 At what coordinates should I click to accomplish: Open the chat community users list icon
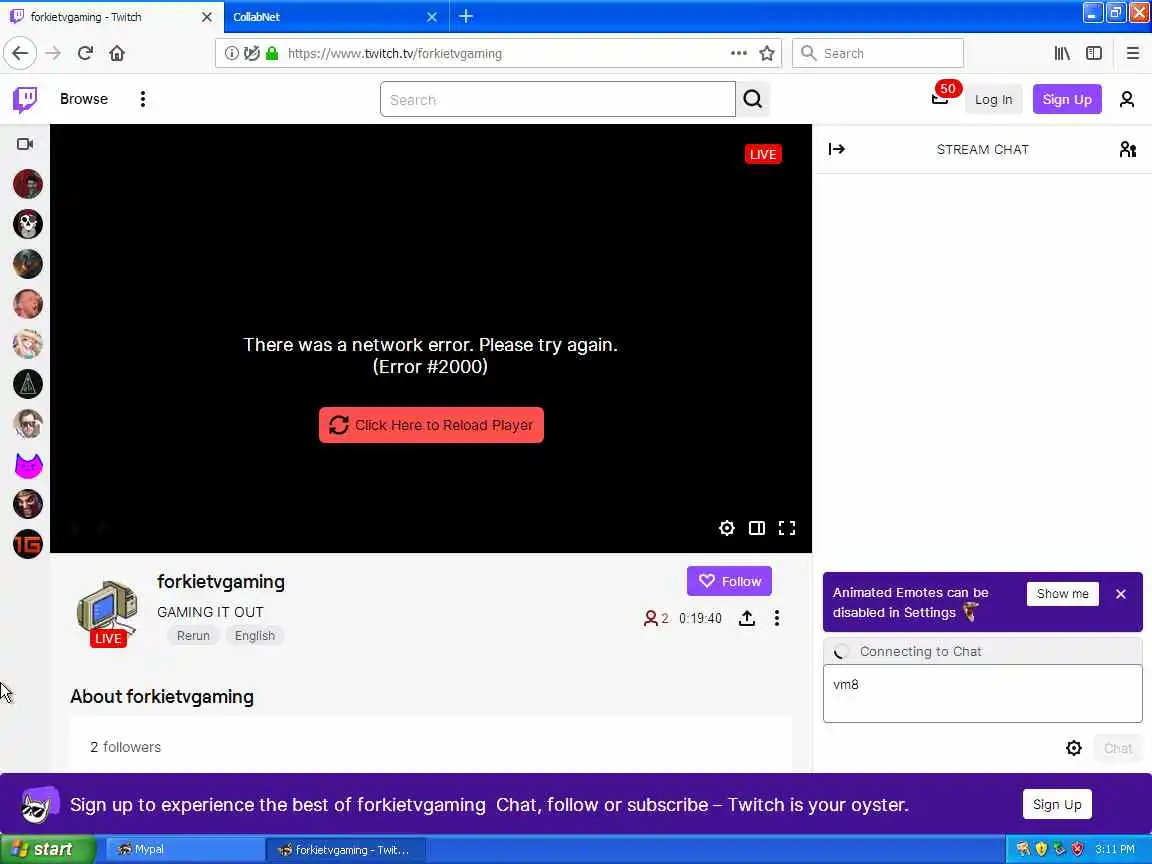point(1127,149)
